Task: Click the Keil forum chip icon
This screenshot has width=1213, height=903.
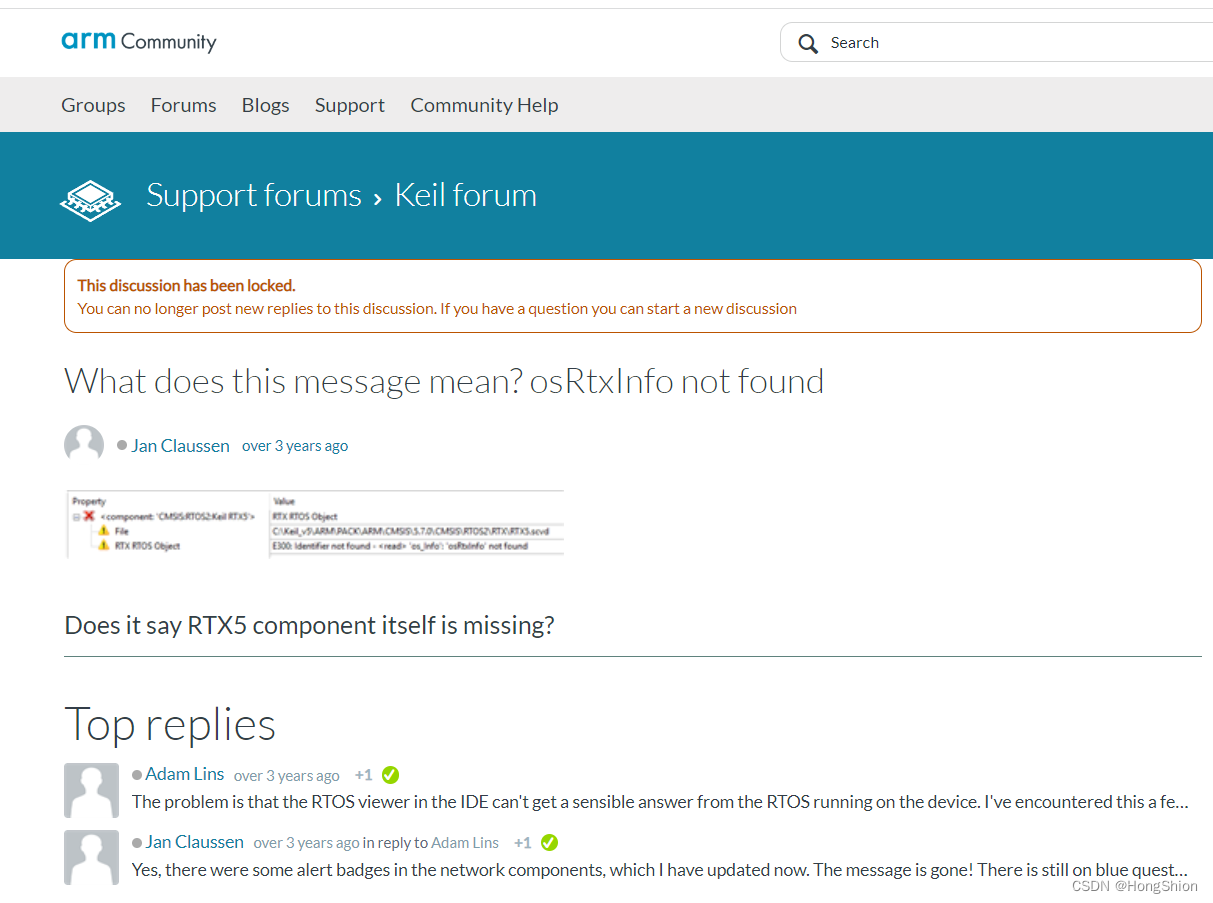Action: pyautogui.click(x=90, y=200)
